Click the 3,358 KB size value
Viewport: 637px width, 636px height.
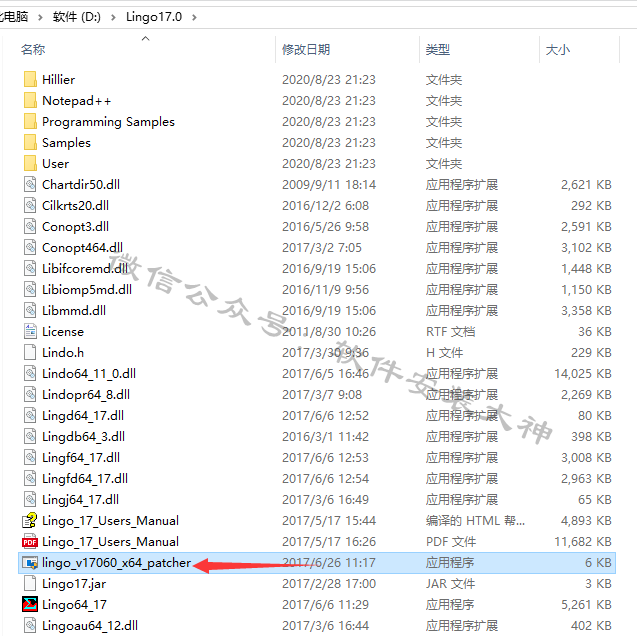[586, 311]
